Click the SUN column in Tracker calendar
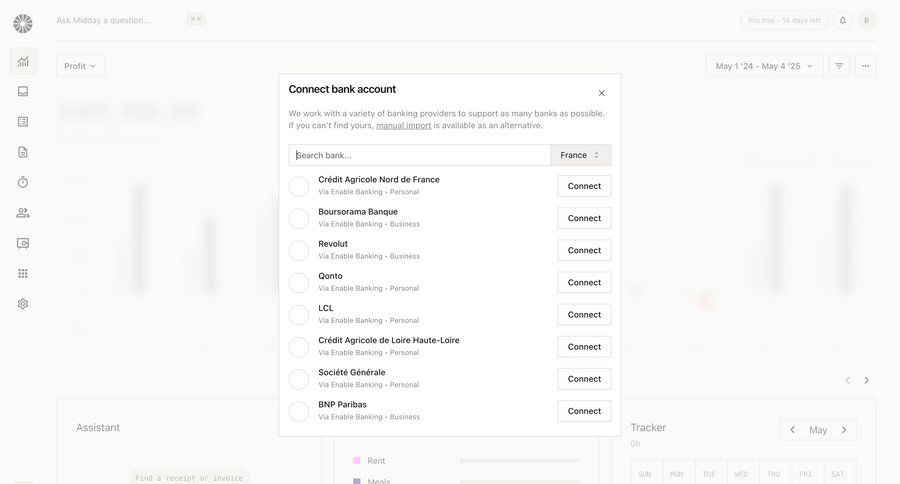The width and height of the screenshot is (900, 484). tap(645, 474)
